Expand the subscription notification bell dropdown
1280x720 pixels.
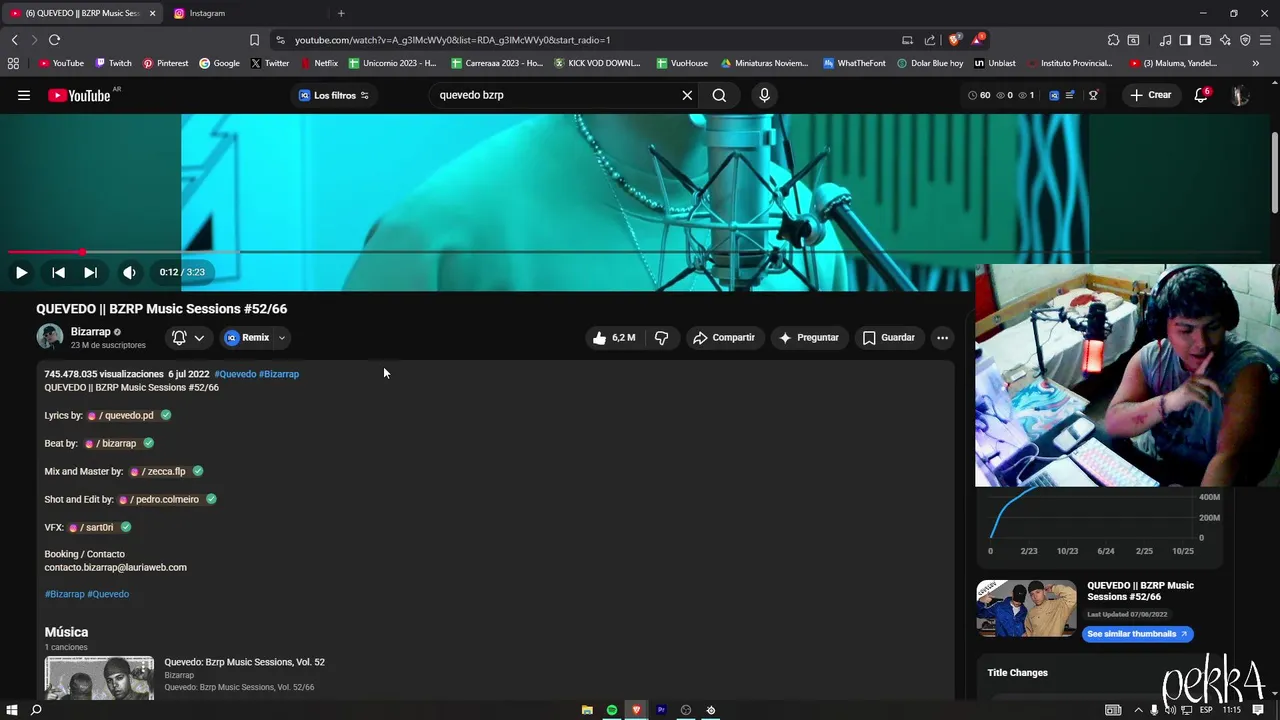188,338
